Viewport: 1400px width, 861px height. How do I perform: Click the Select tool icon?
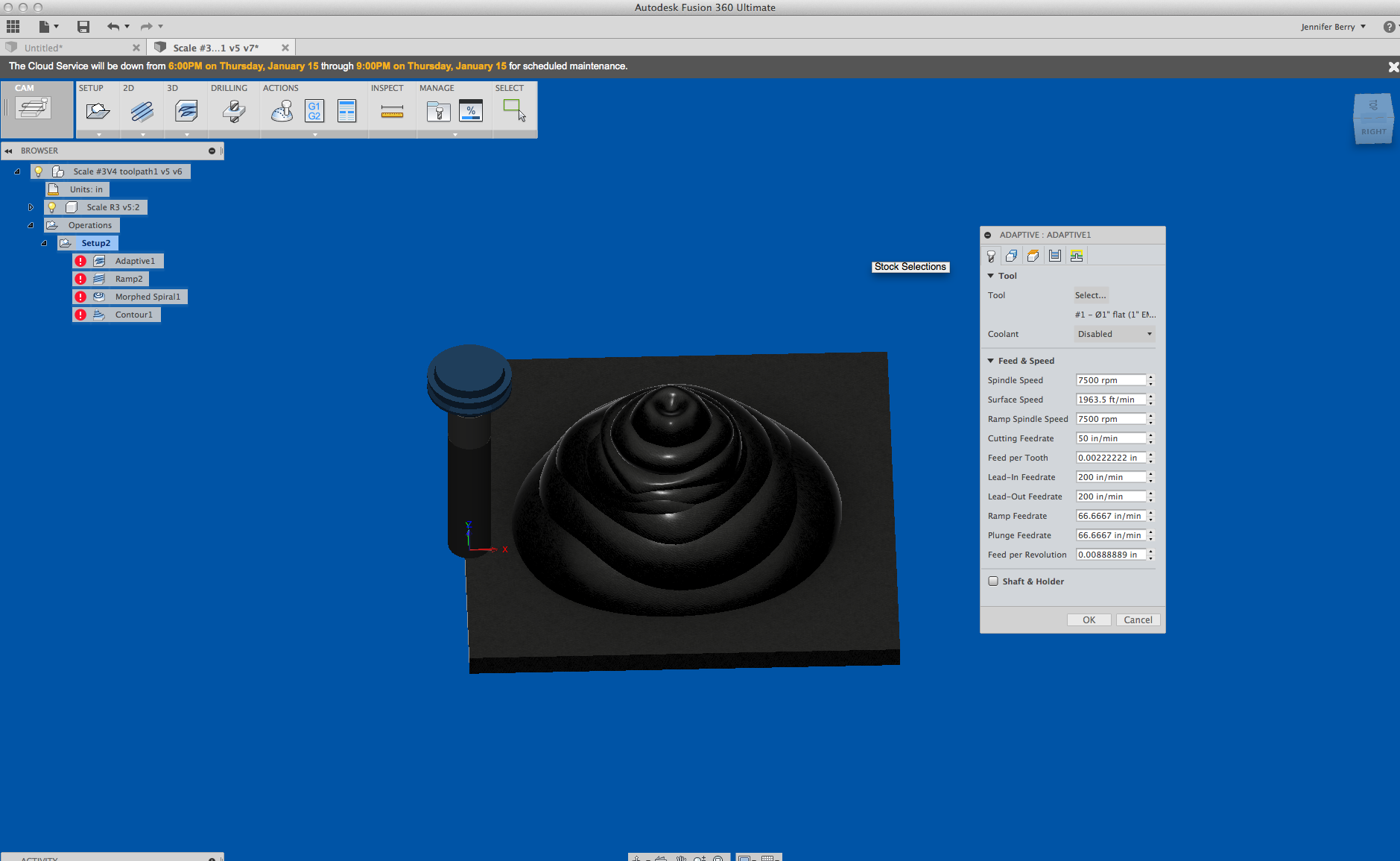514,110
